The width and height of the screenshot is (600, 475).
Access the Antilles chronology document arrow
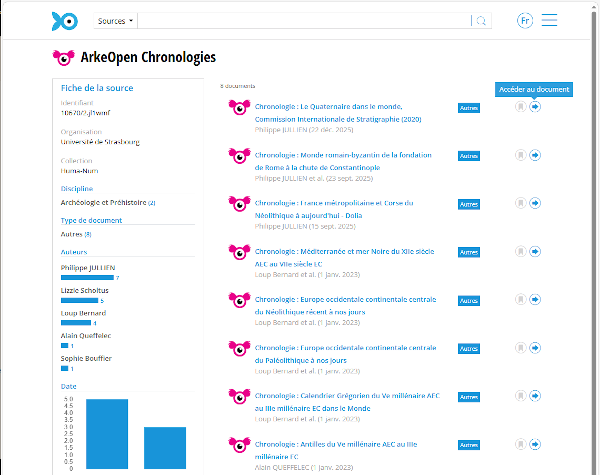[x=535, y=444]
